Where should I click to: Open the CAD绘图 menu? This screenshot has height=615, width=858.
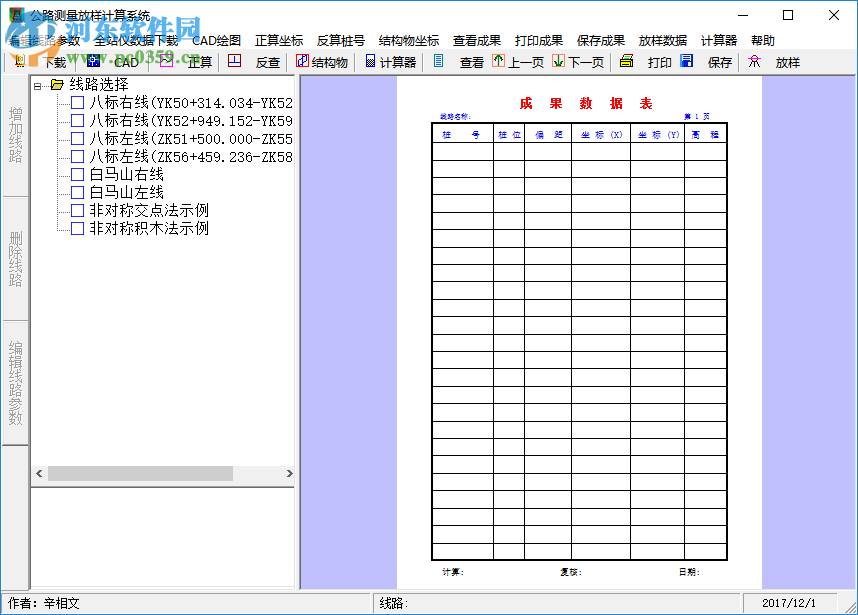pyautogui.click(x=216, y=40)
